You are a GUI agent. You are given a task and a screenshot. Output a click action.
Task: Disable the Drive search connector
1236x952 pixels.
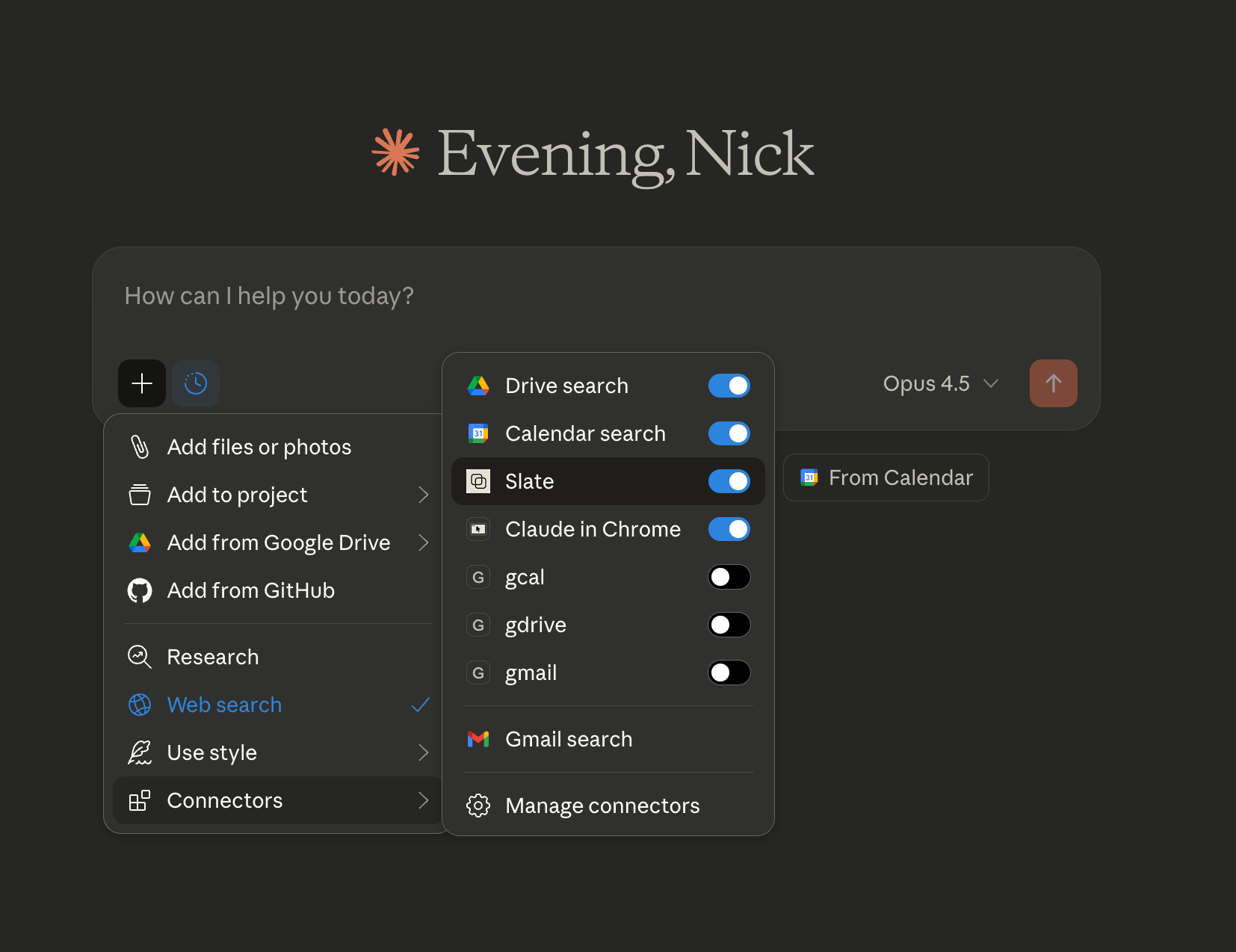[729, 386]
